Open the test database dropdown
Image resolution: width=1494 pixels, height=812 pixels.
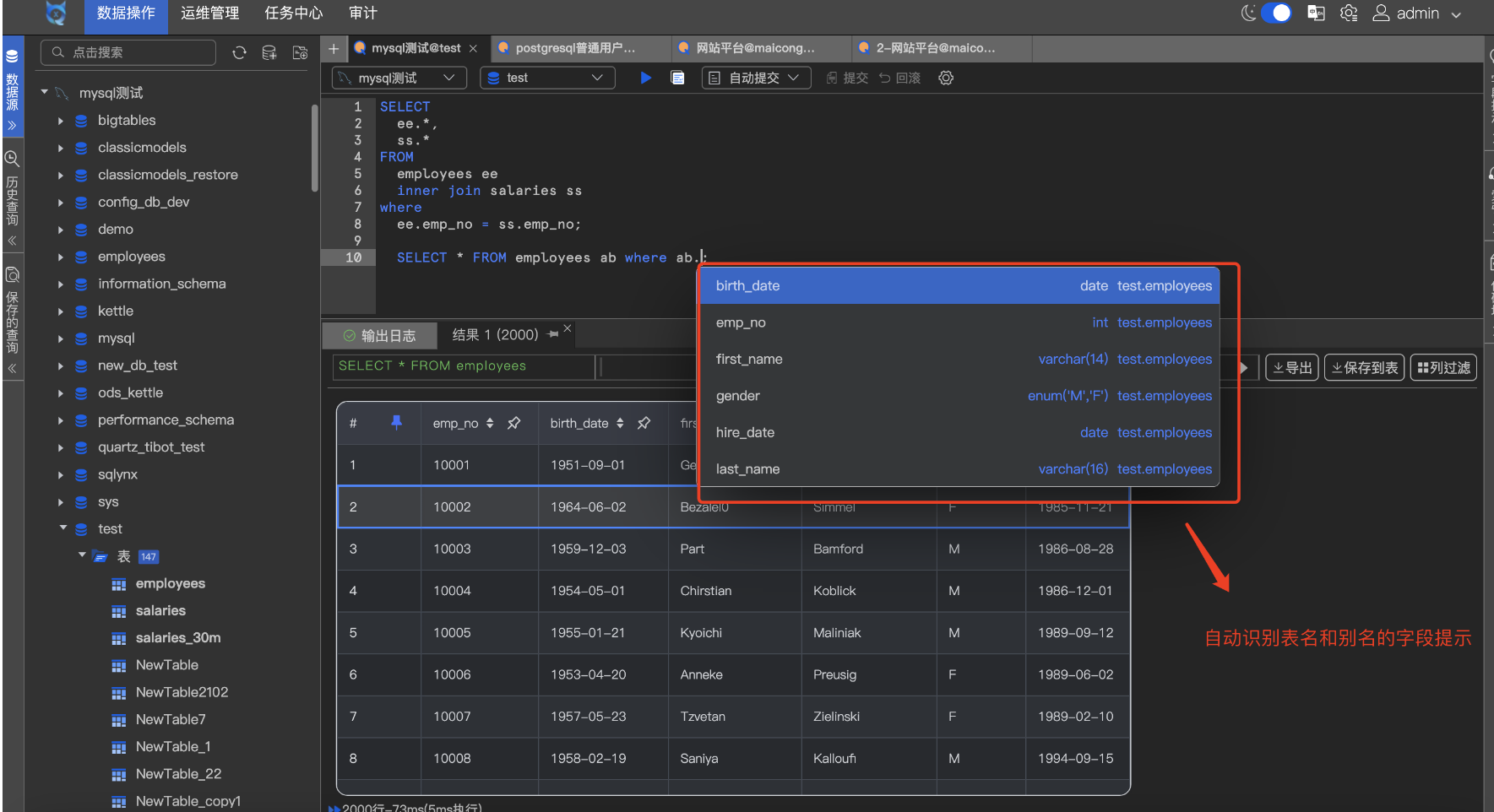[x=547, y=78]
